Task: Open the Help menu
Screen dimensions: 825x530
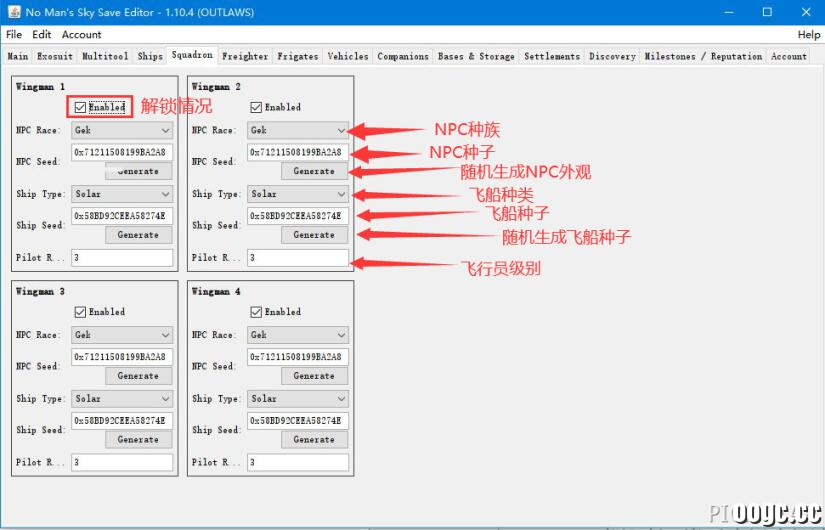Action: (x=809, y=35)
